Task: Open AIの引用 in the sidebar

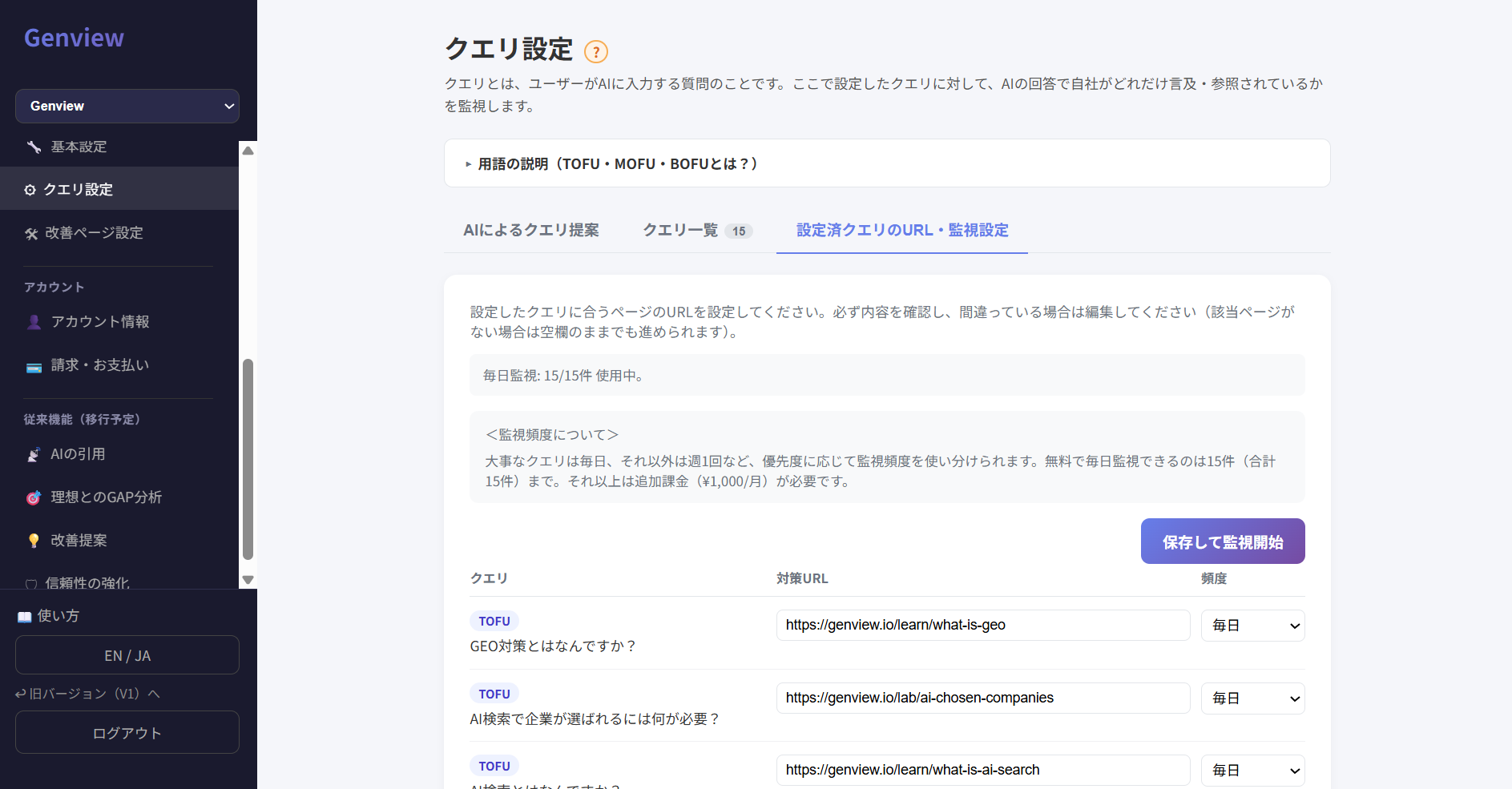Action: click(119, 454)
